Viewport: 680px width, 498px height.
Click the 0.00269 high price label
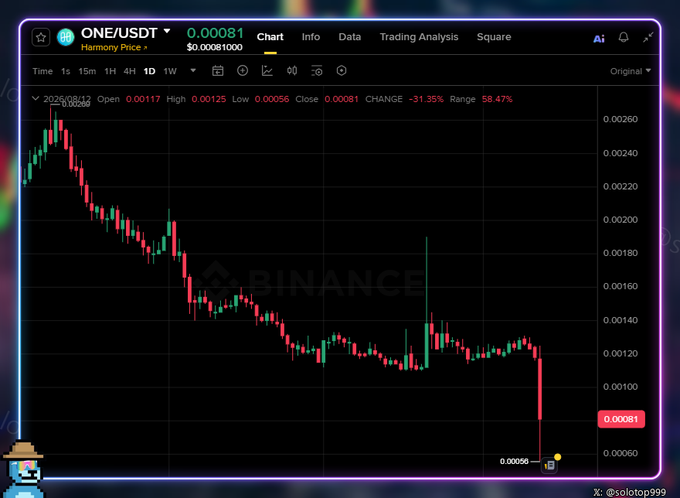76,105
